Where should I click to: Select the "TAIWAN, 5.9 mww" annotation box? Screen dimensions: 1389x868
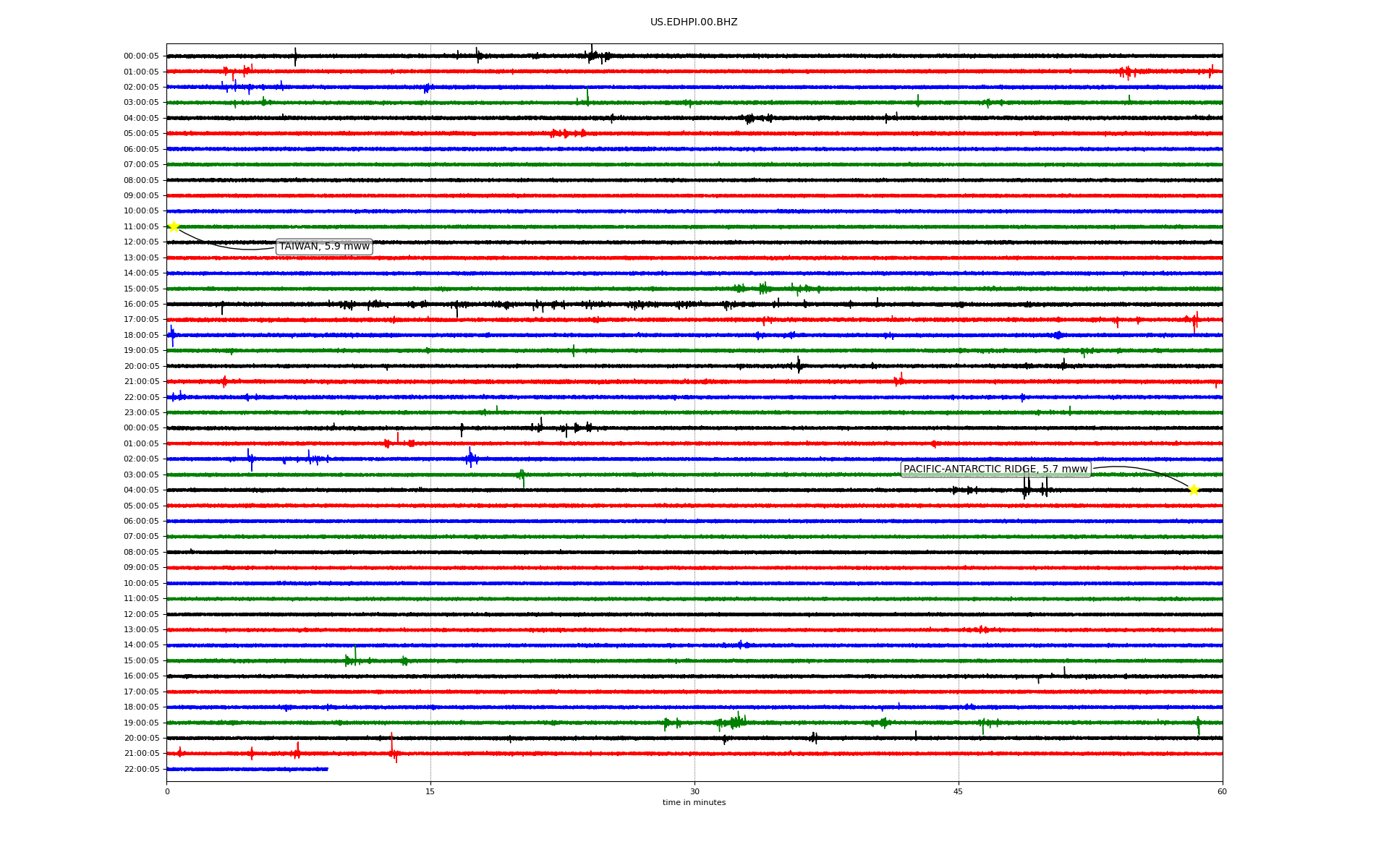coord(324,247)
